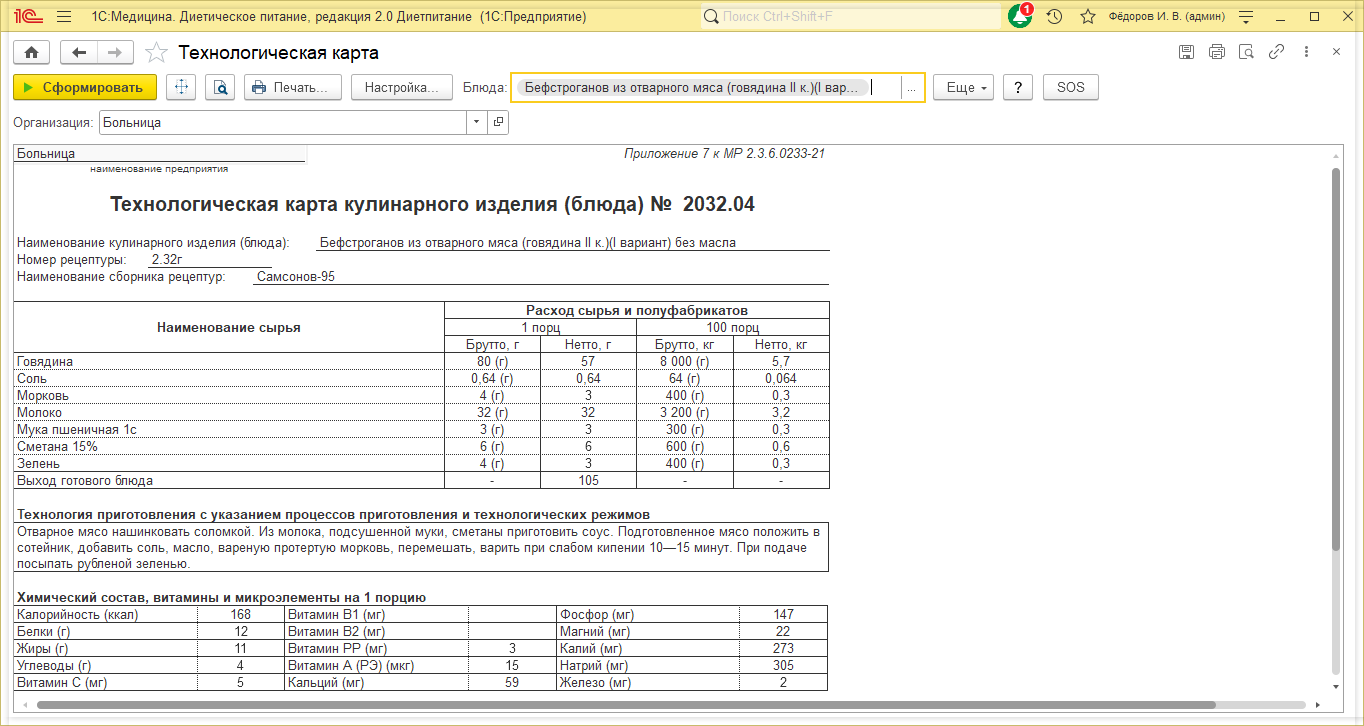Select the Морковь ingredient cell
This screenshot has width=1364, height=726.
pyautogui.click(x=229, y=395)
